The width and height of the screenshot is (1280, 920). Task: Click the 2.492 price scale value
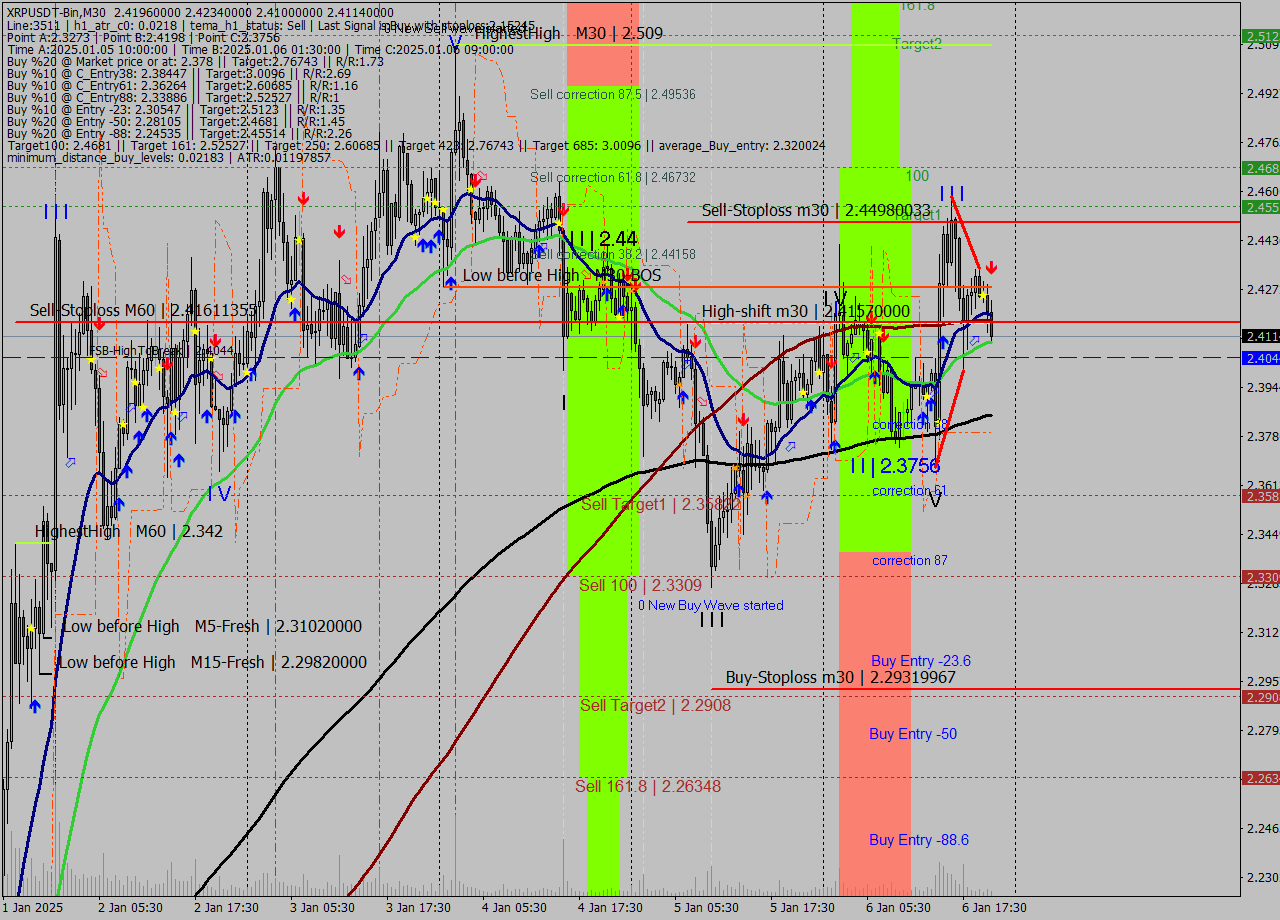coord(1263,94)
